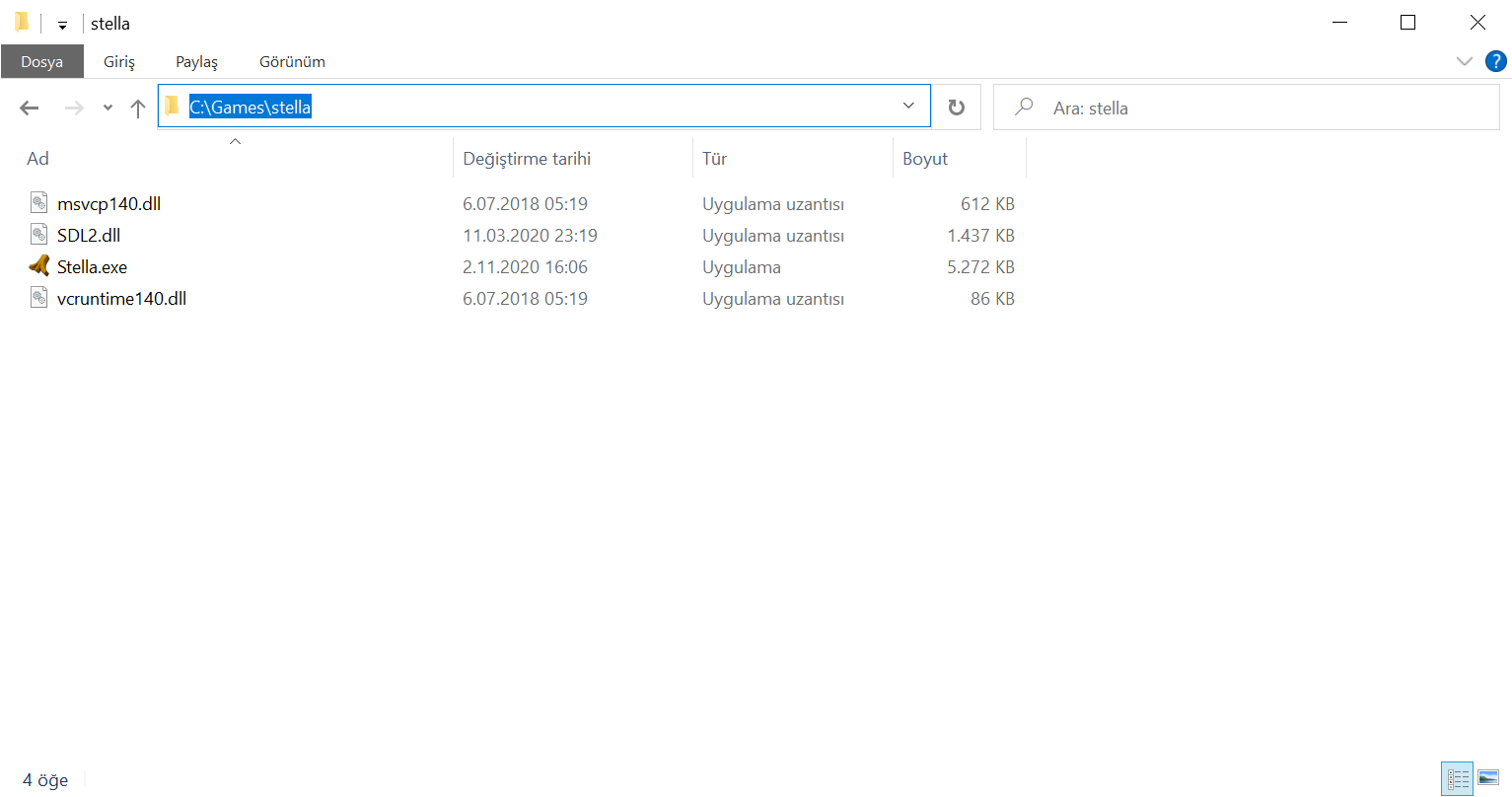Select the Stella.exe application icon
Viewport: 1512px width, 797px height.
[38, 266]
